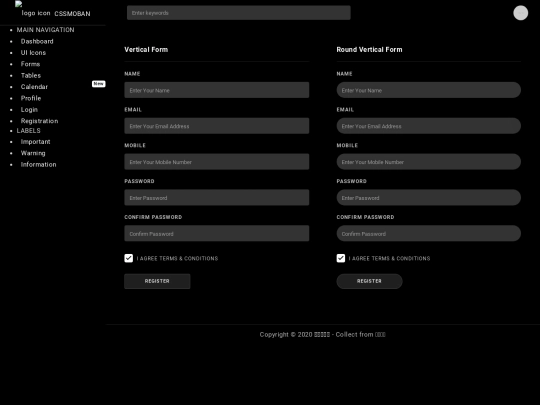Open Calendar in the sidebar

tap(34, 87)
